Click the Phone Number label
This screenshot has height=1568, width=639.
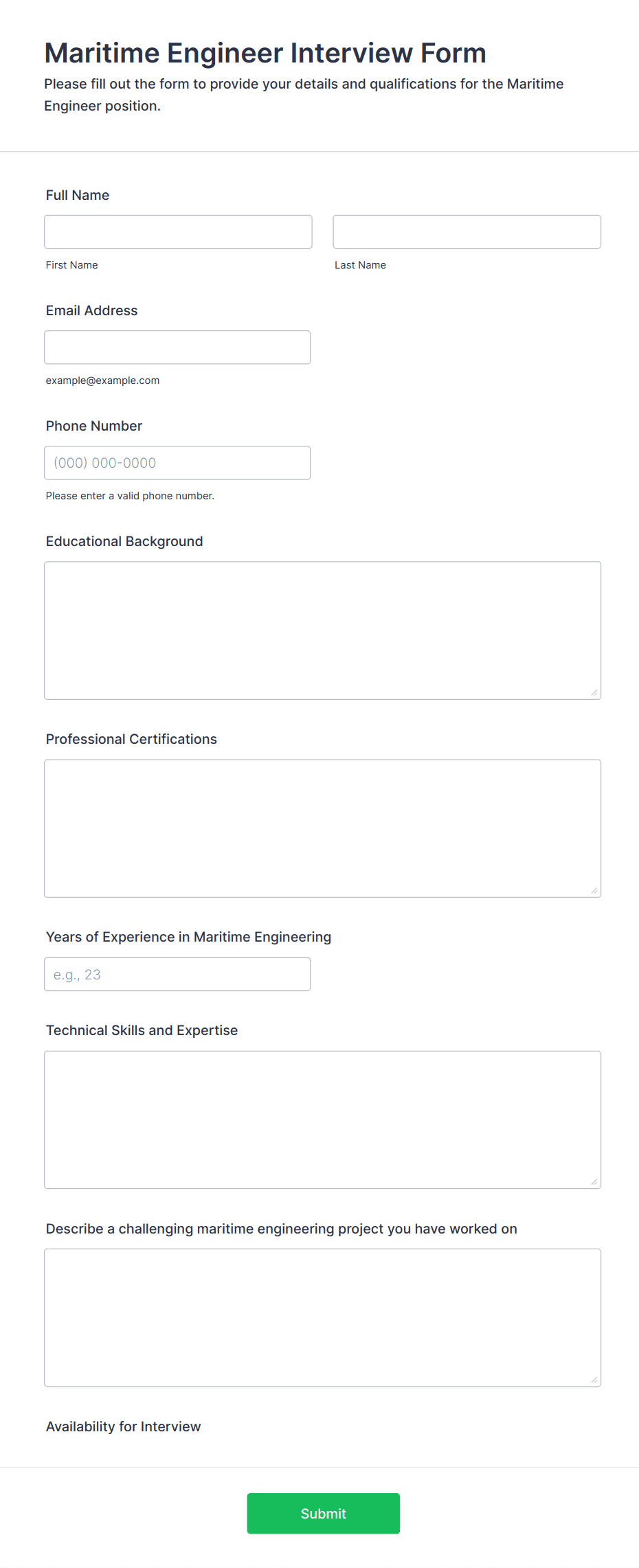94,426
